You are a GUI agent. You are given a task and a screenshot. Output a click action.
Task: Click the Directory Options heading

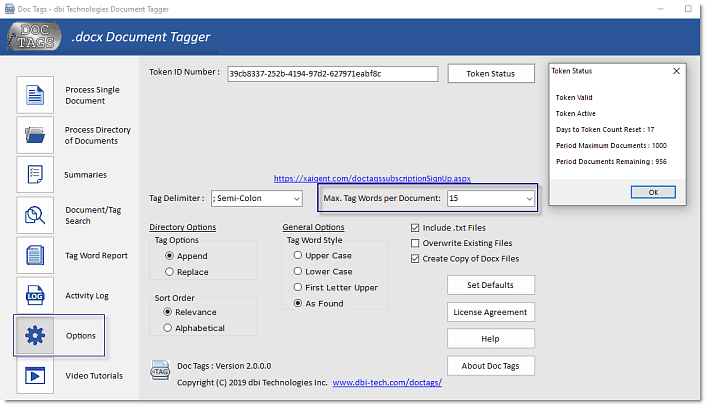183,227
